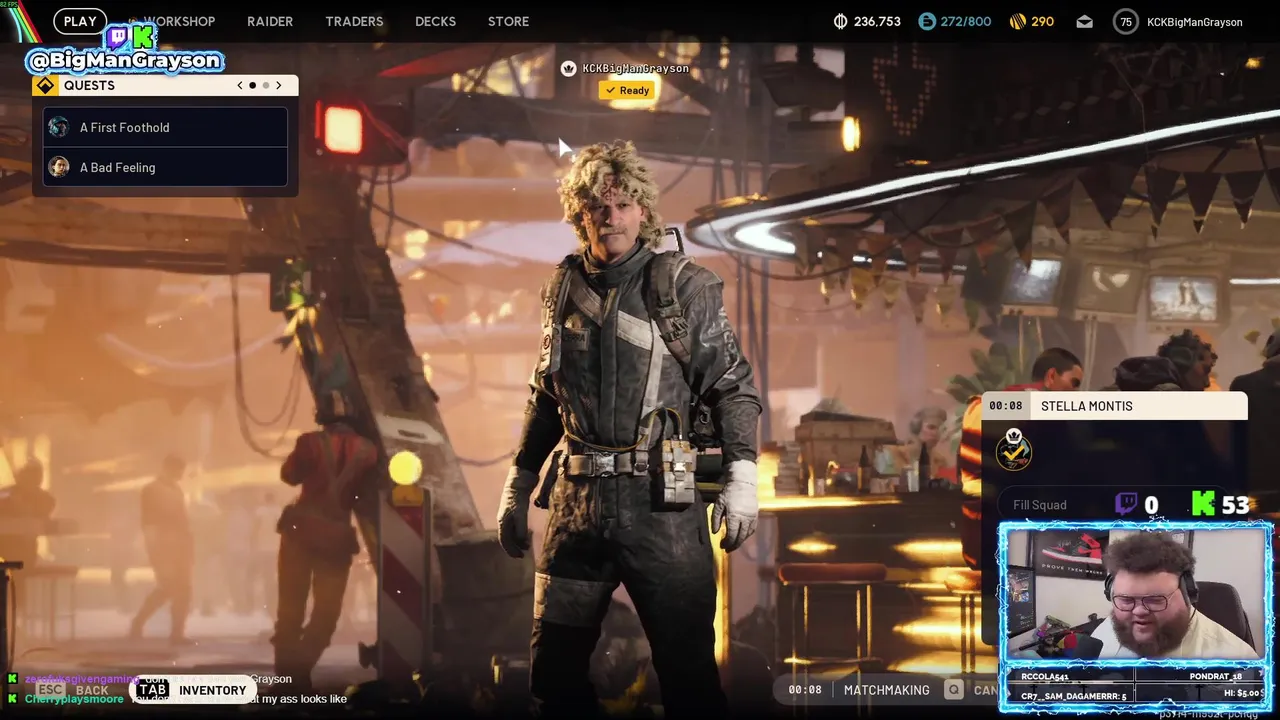Click the blue stash capacity icon
Image resolution: width=1280 pixels, height=720 pixels.
point(927,21)
